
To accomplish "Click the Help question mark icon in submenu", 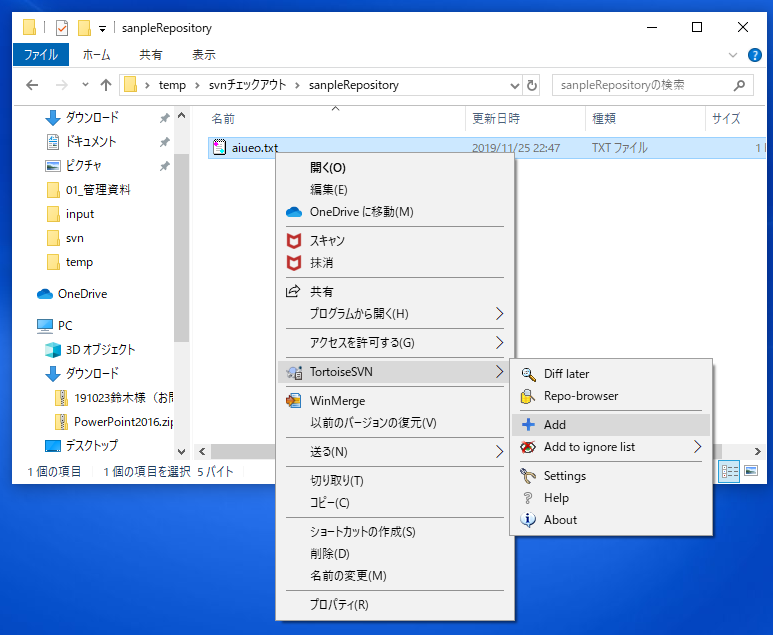I will pos(528,498).
